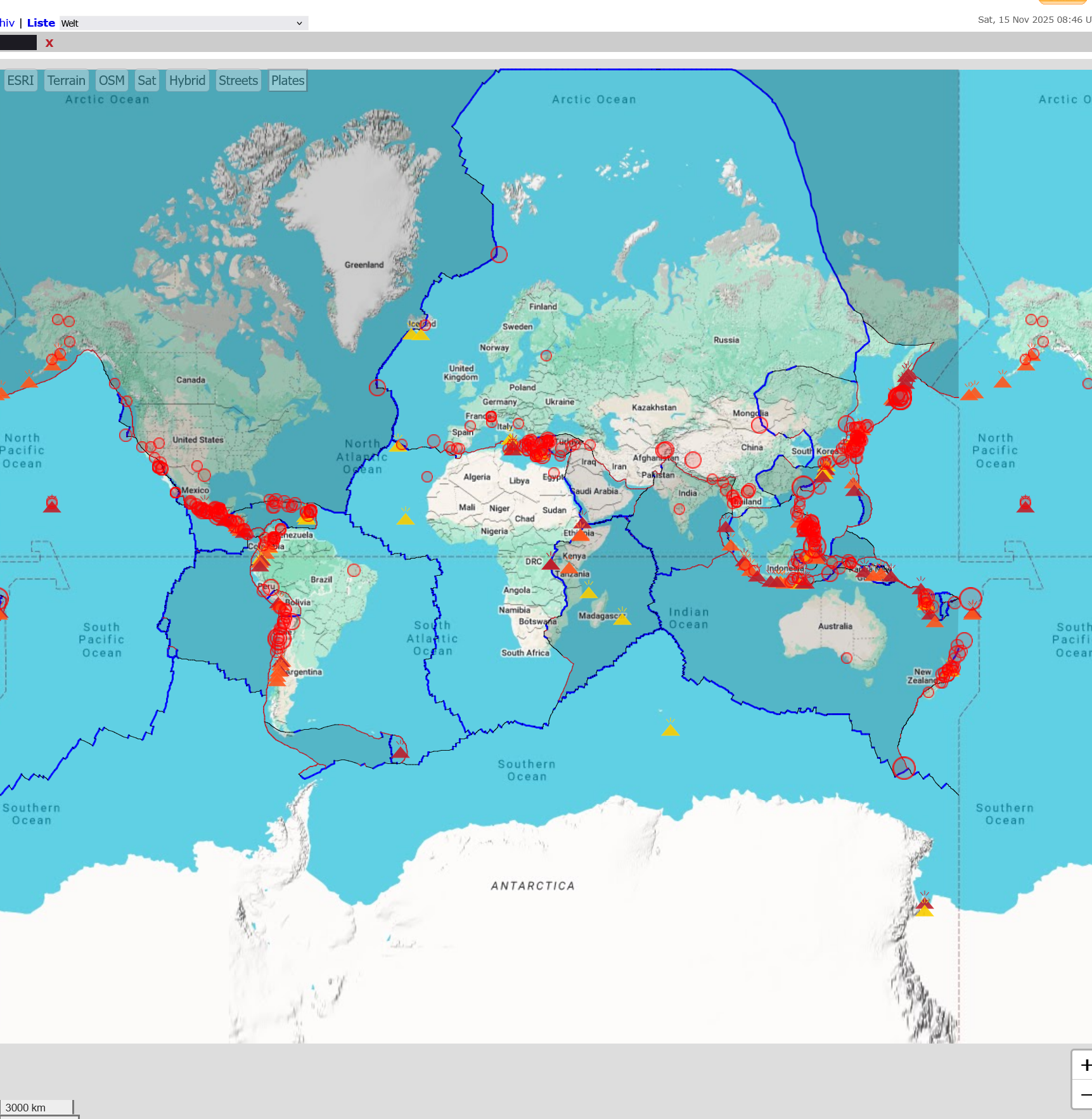Select the earthquake circle in eastern Brazil
Image resolution: width=1092 pixels, height=1119 pixels.
pyautogui.click(x=354, y=570)
